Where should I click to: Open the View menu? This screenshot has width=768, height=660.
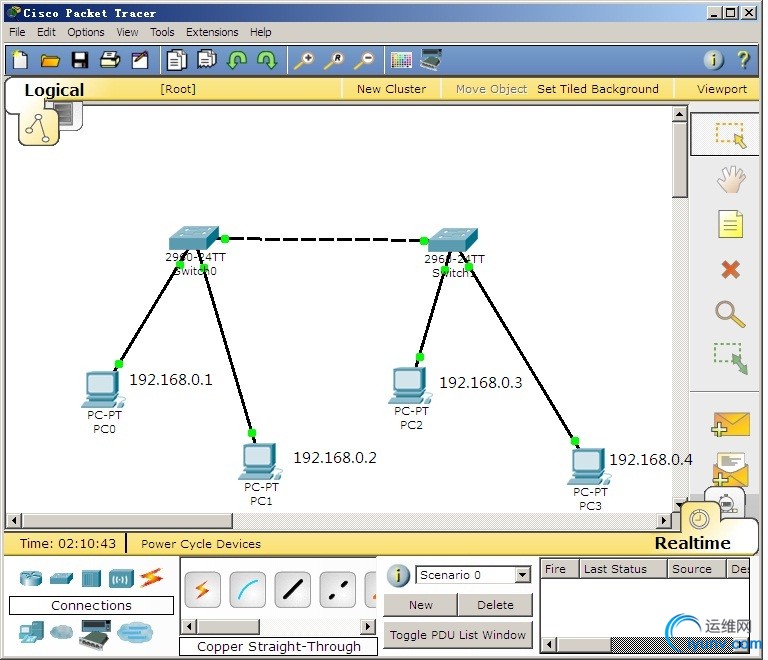127,32
